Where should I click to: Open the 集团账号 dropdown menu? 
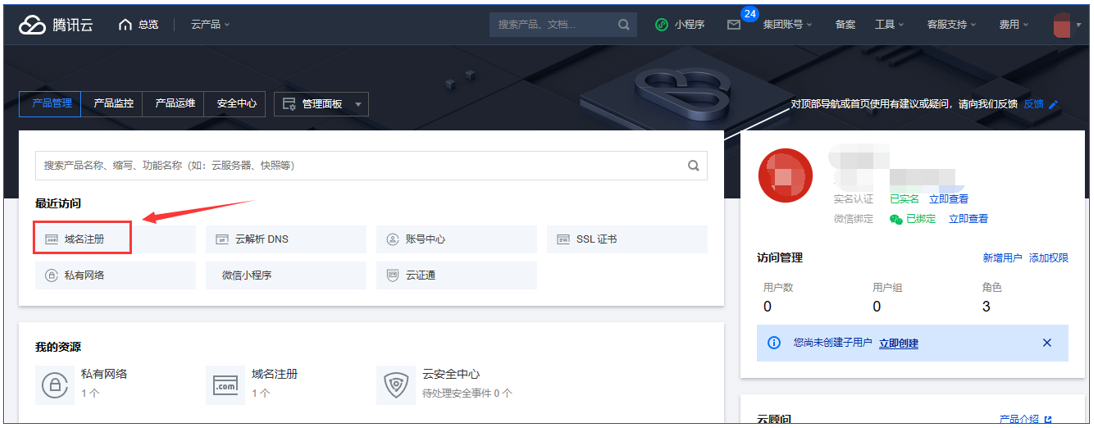coord(787,25)
